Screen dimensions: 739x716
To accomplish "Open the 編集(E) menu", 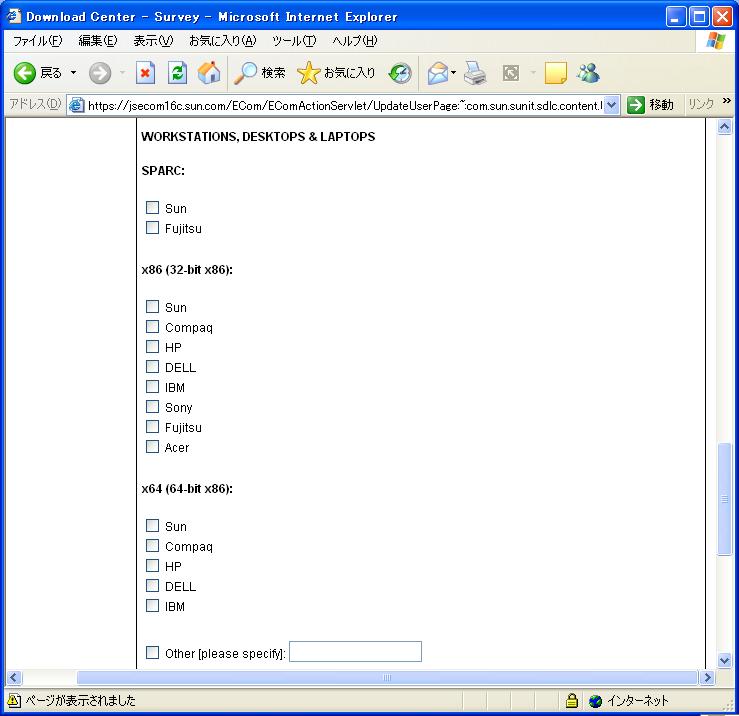I will 98,41.
